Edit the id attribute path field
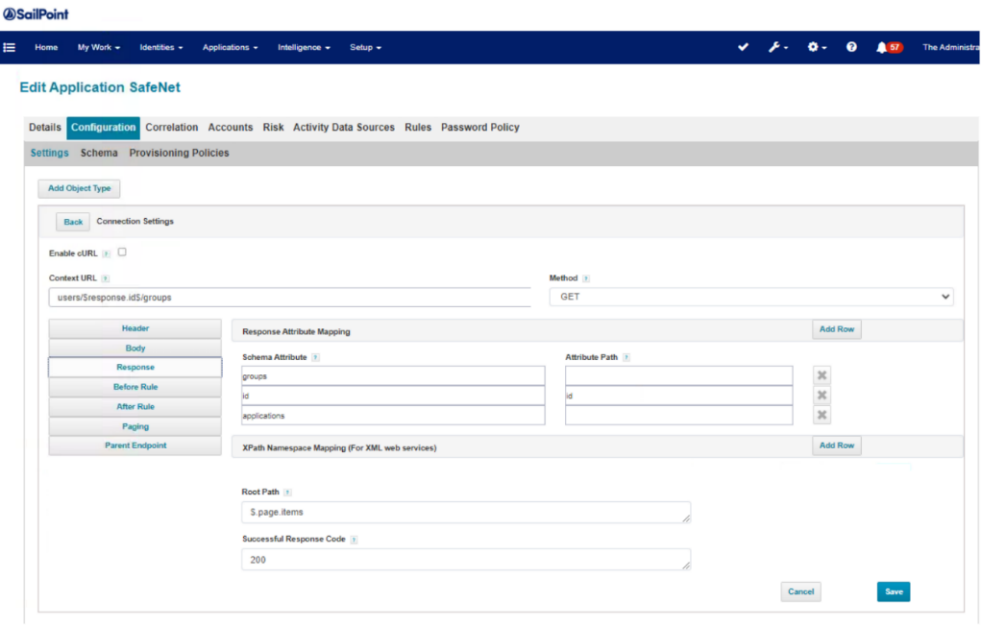Screen dimensions: 981x625 (679, 395)
